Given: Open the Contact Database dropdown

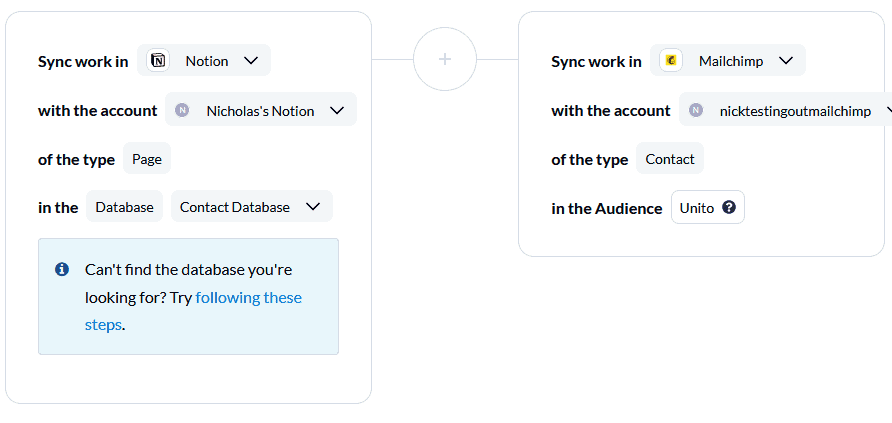Looking at the screenshot, I should point(251,206).
